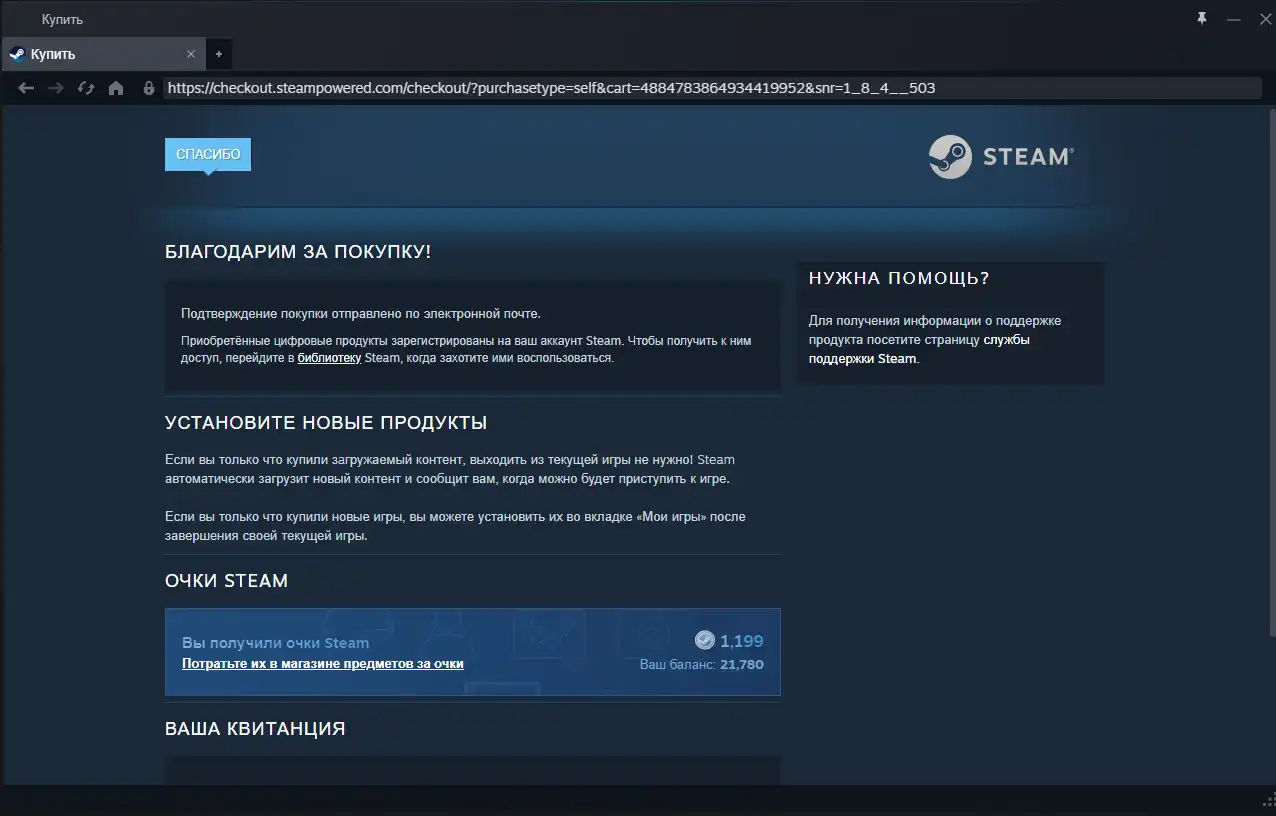Click the vertical page scrollbar

pyautogui.click(x=1271, y=370)
